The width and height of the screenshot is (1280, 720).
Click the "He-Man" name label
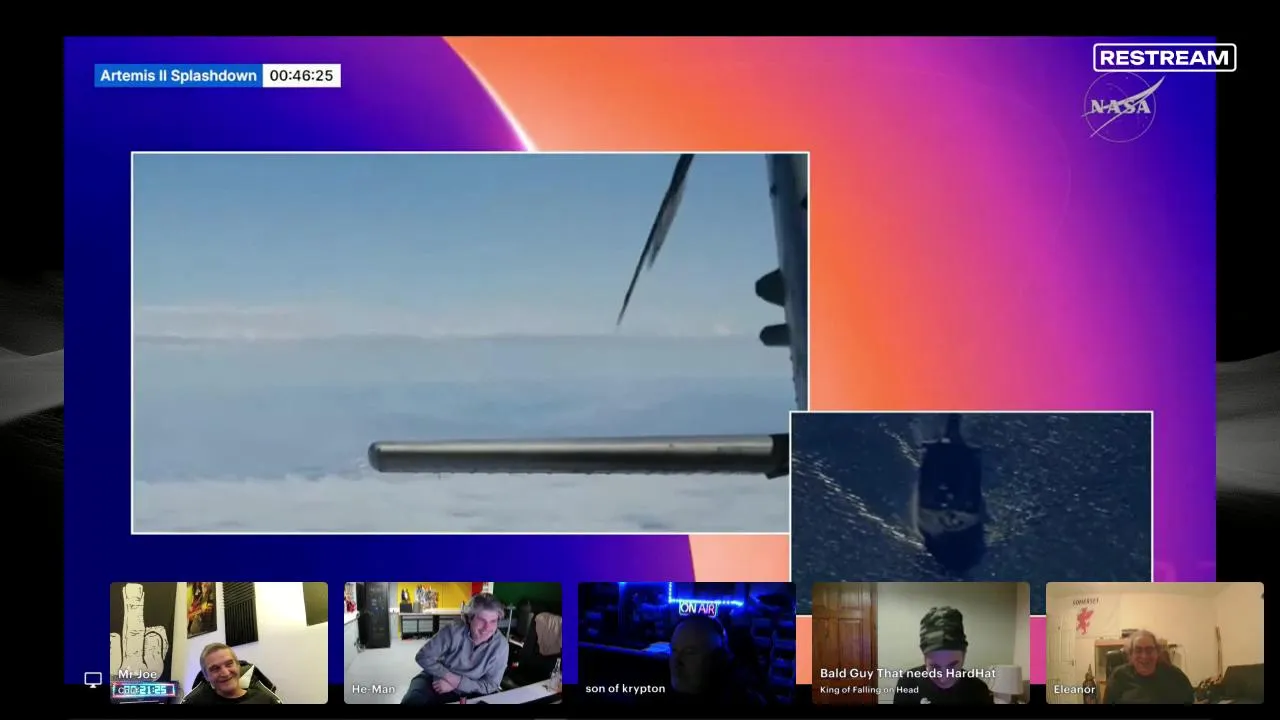click(x=373, y=689)
